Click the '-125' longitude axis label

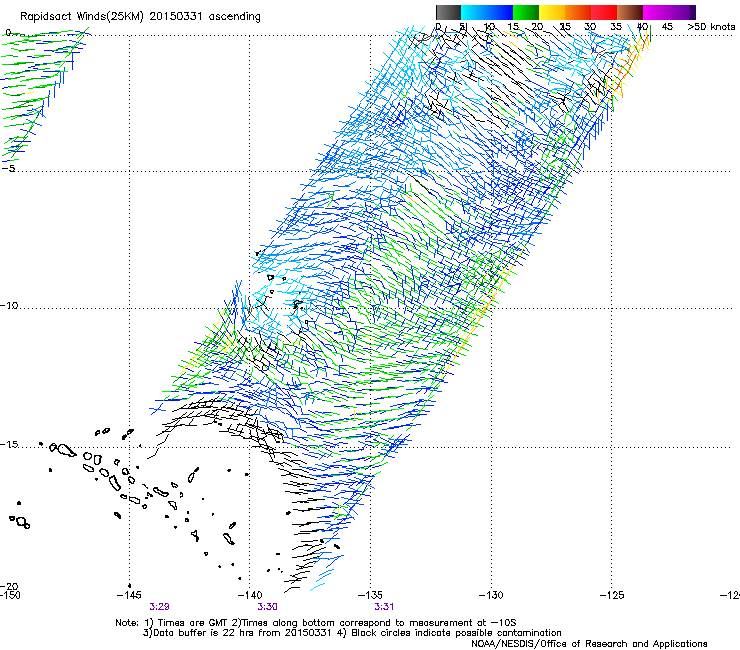(612, 595)
